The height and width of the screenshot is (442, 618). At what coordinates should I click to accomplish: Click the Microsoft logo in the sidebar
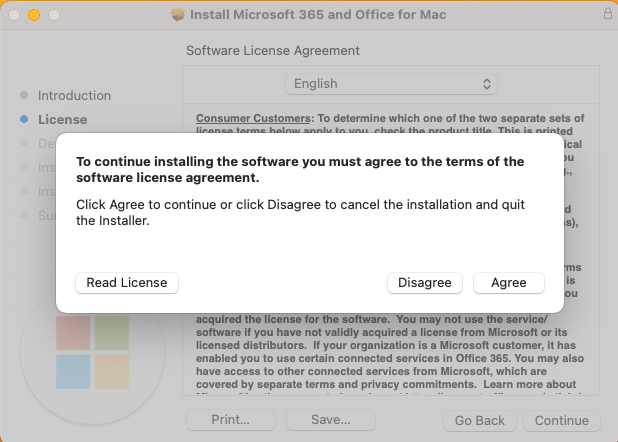92,352
